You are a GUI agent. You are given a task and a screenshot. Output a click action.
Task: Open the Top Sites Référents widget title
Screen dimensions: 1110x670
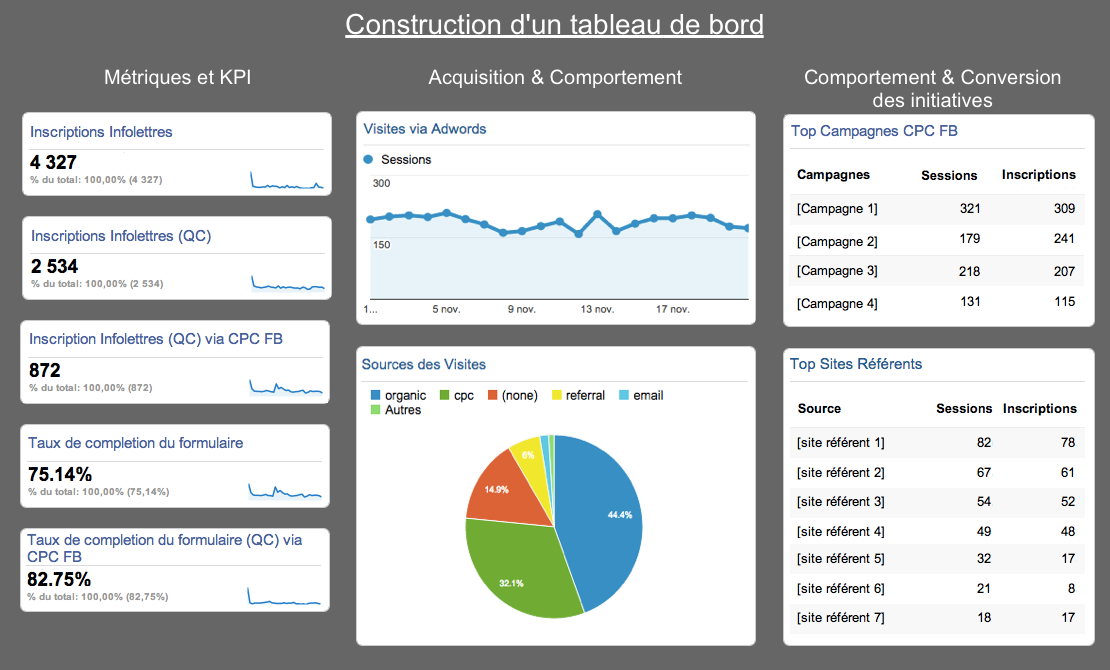856,364
